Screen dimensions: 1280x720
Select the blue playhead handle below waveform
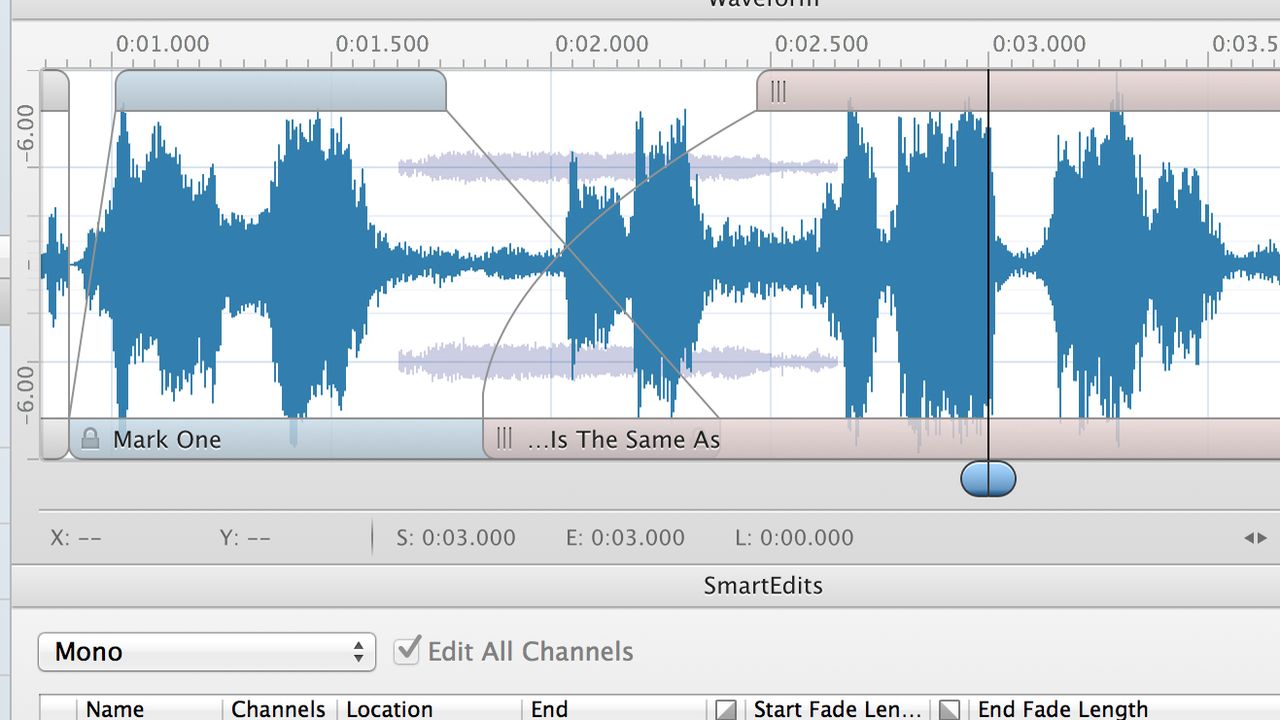point(988,479)
